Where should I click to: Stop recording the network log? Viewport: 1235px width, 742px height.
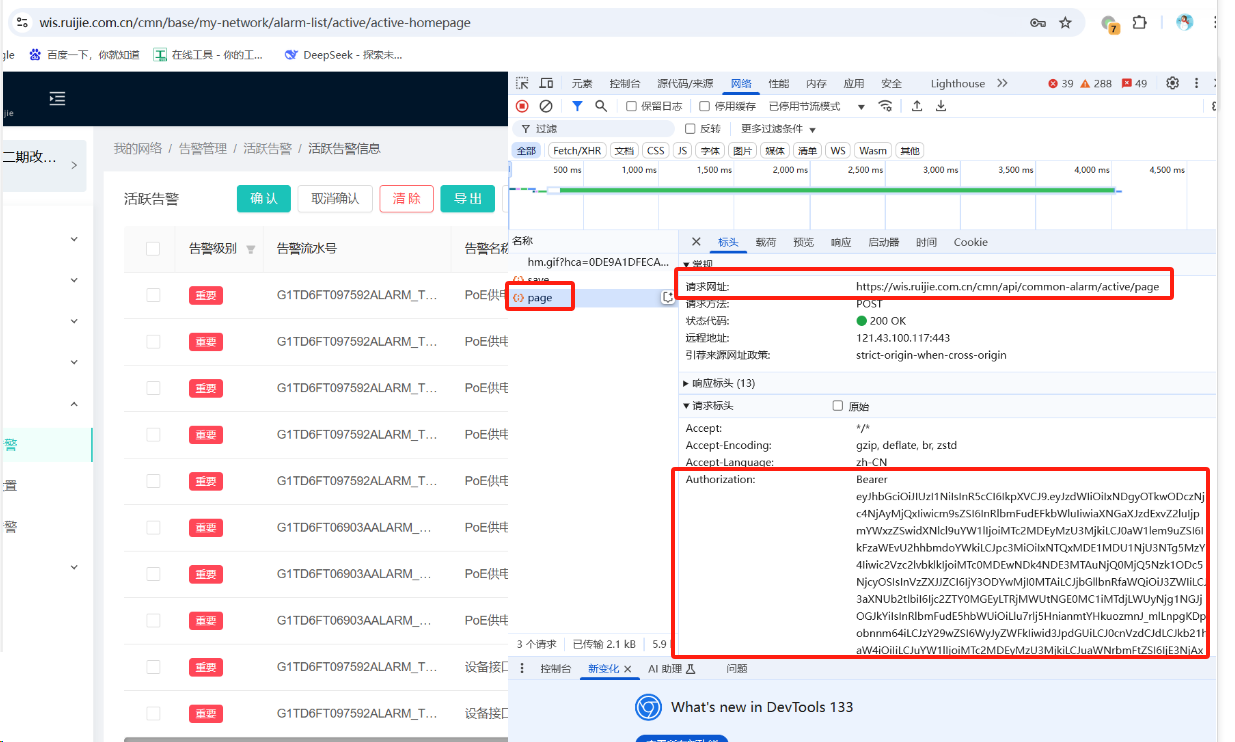point(522,106)
